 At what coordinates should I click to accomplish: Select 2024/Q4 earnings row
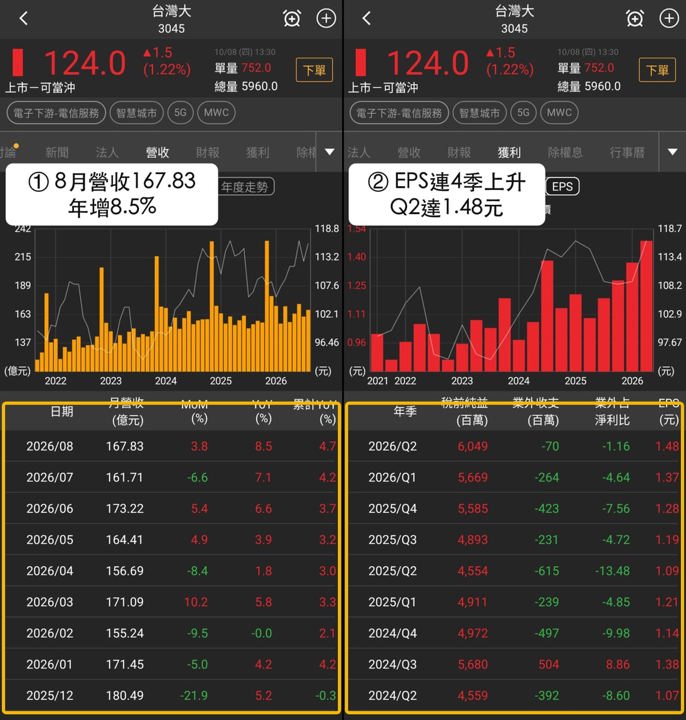click(514, 633)
